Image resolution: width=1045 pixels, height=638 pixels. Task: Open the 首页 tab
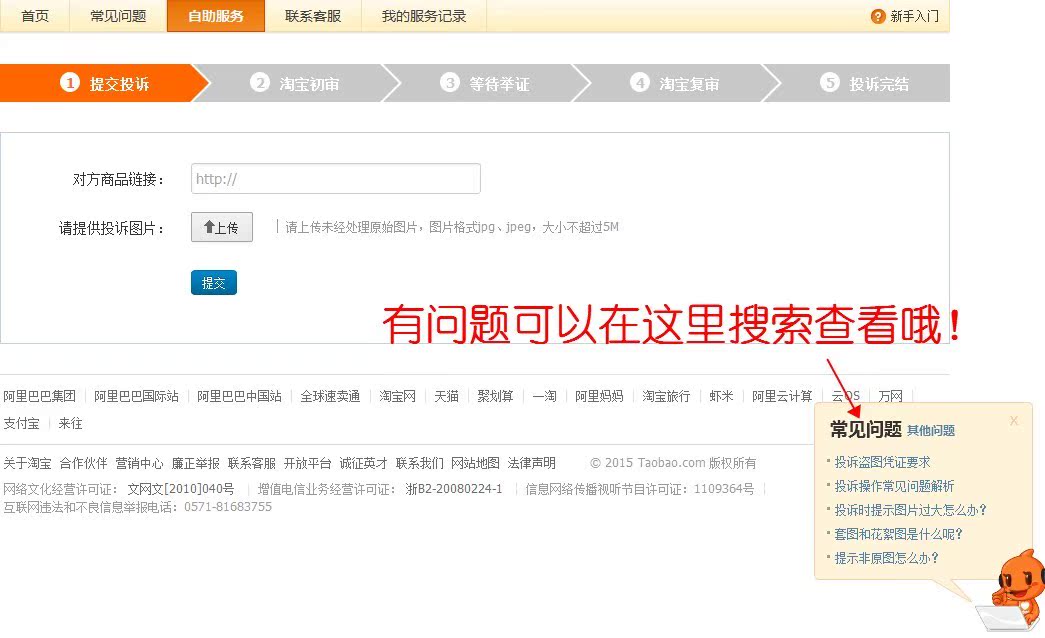(35, 16)
